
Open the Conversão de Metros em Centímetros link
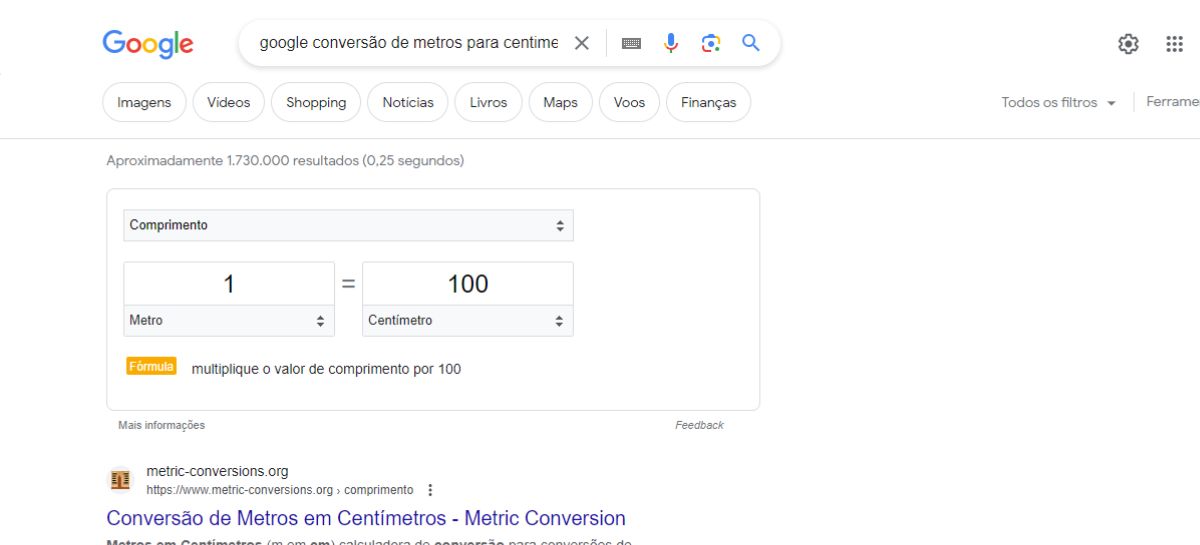(366, 518)
